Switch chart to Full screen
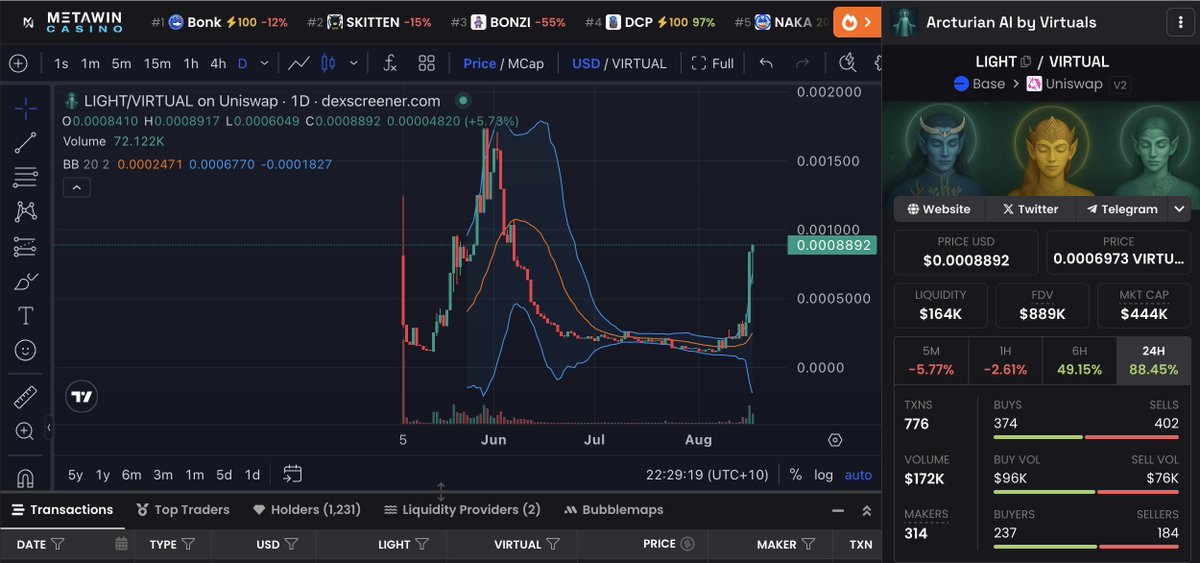This screenshot has height=563, width=1200. coord(713,63)
